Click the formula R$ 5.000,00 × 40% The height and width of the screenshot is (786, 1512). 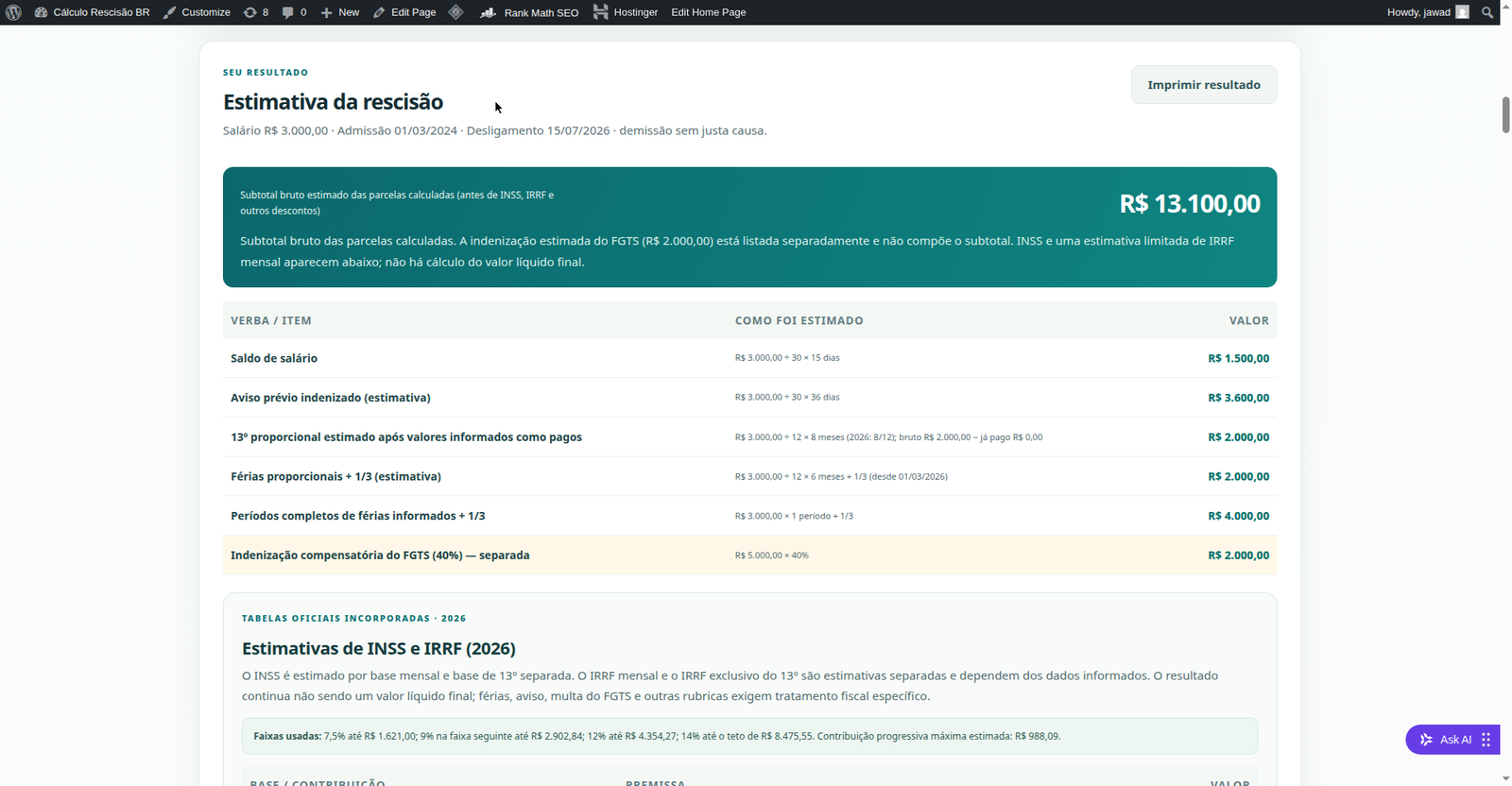pyautogui.click(x=772, y=555)
